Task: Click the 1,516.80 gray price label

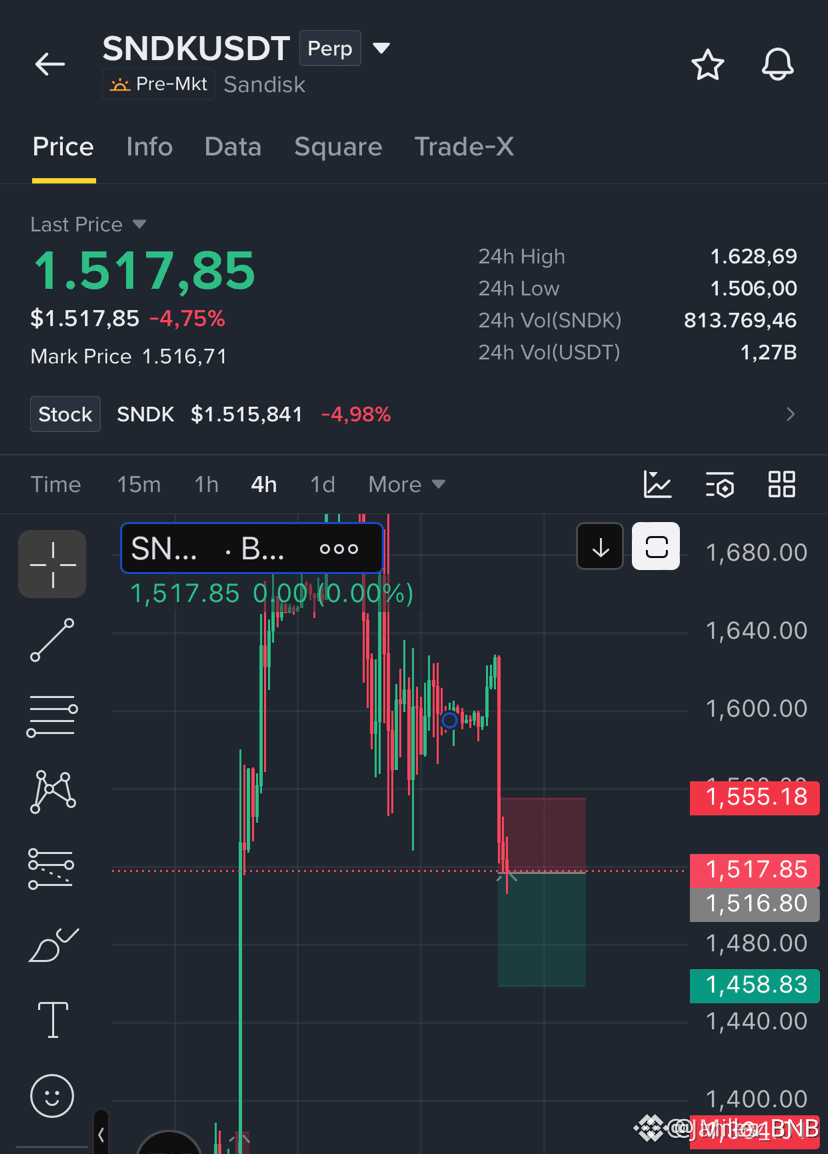Action: [755, 904]
